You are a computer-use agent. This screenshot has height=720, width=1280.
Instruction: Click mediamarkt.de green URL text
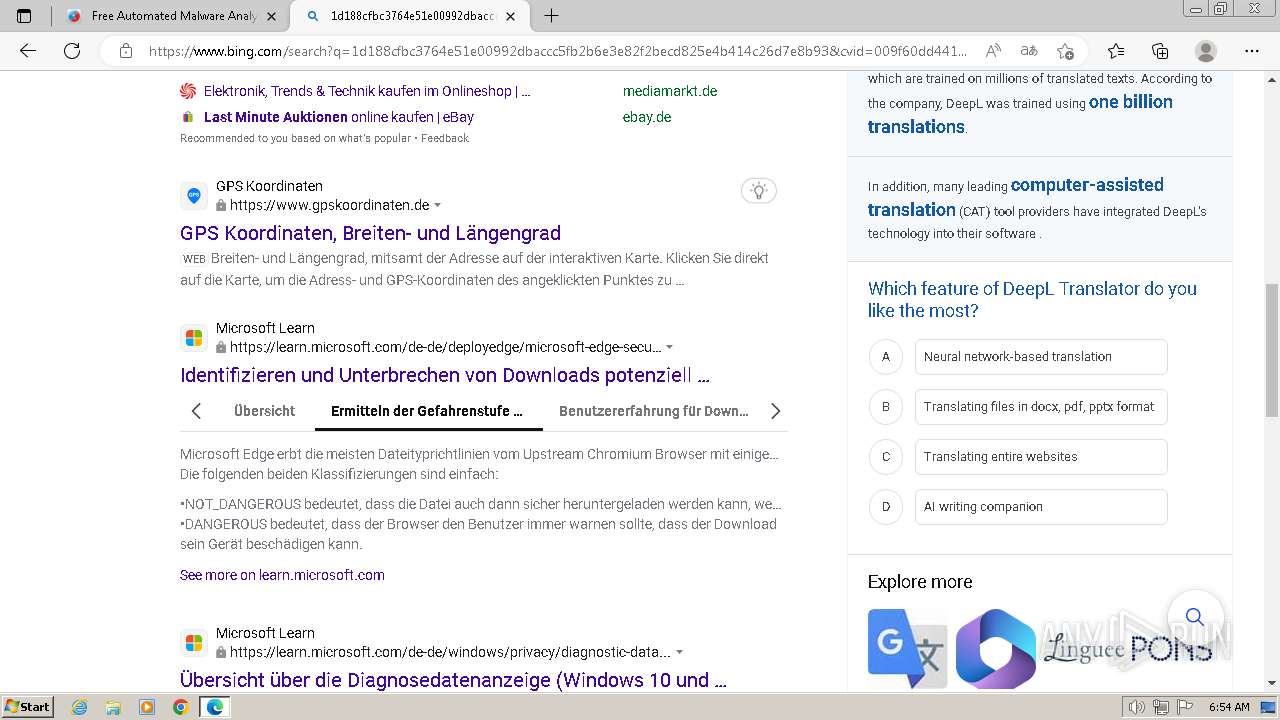pyautogui.click(x=670, y=91)
